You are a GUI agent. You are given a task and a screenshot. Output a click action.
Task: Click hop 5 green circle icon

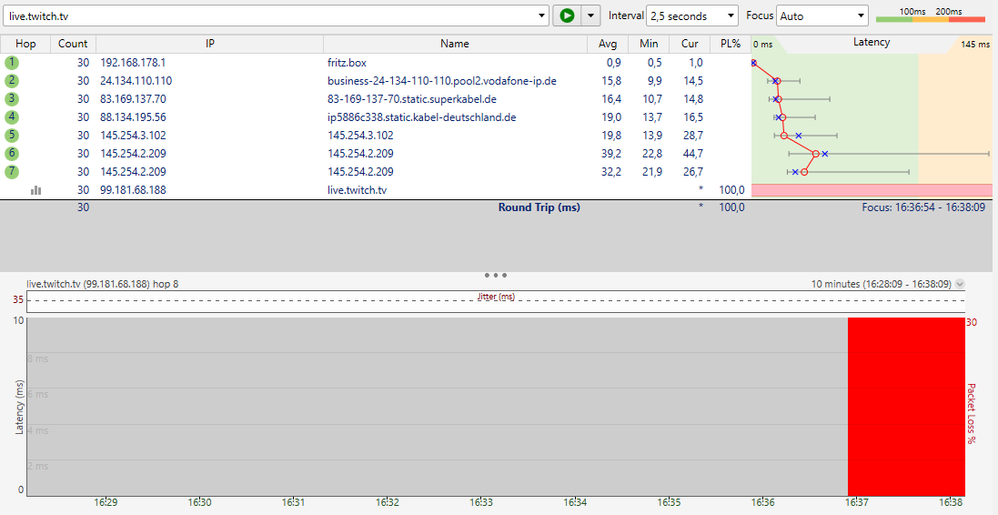(x=11, y=135)
